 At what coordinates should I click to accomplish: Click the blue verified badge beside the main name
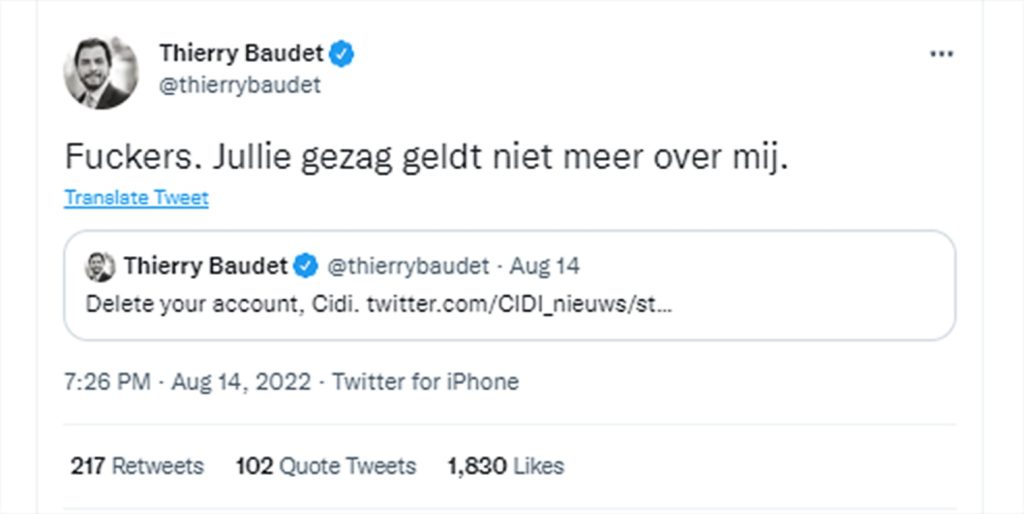341,54
